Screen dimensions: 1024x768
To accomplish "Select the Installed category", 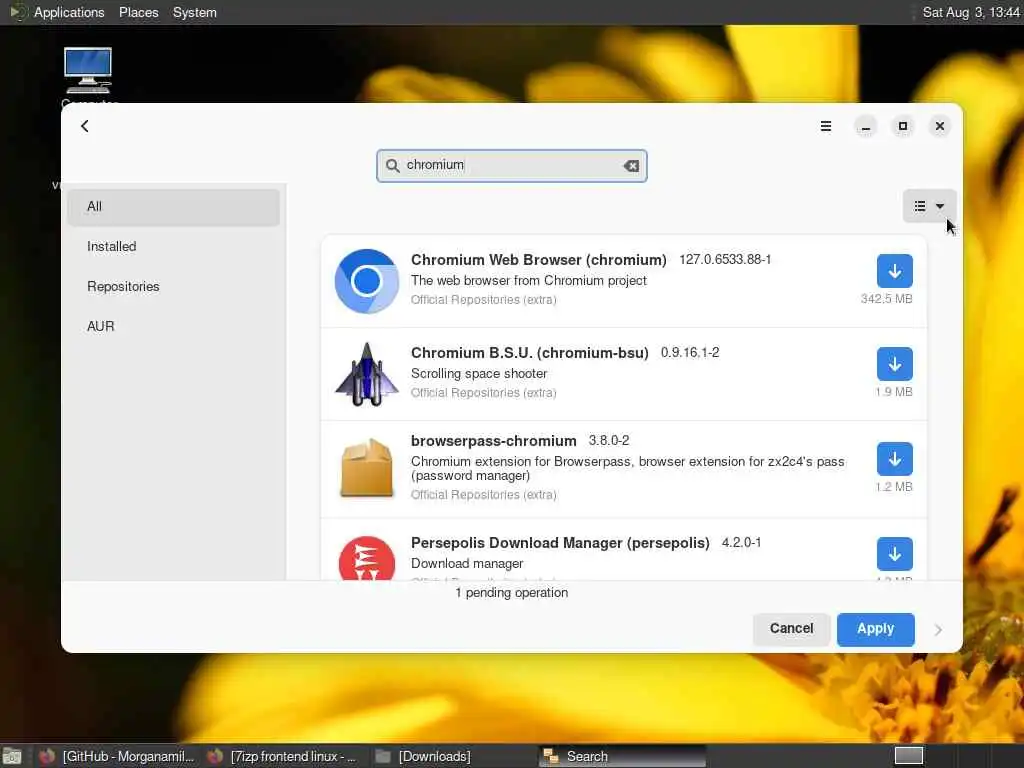I will click(x=173, y=247).
